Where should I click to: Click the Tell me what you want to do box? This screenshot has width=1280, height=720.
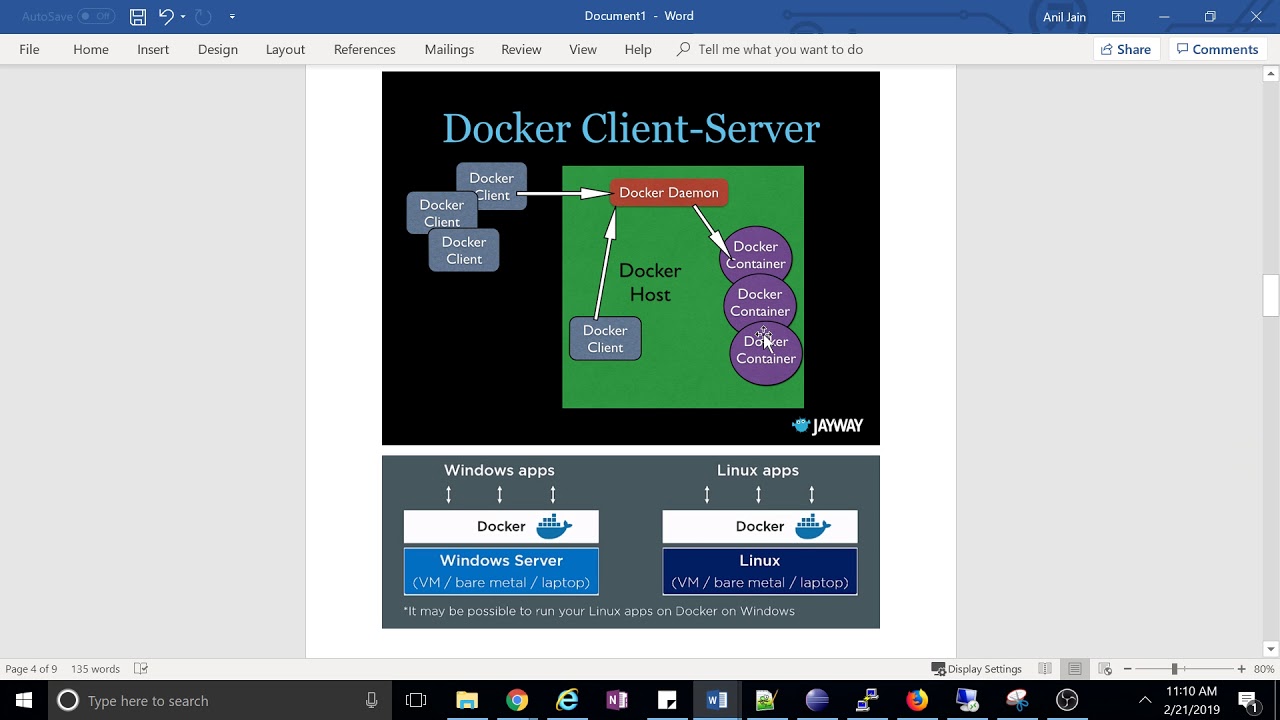(x=770, y=49)
